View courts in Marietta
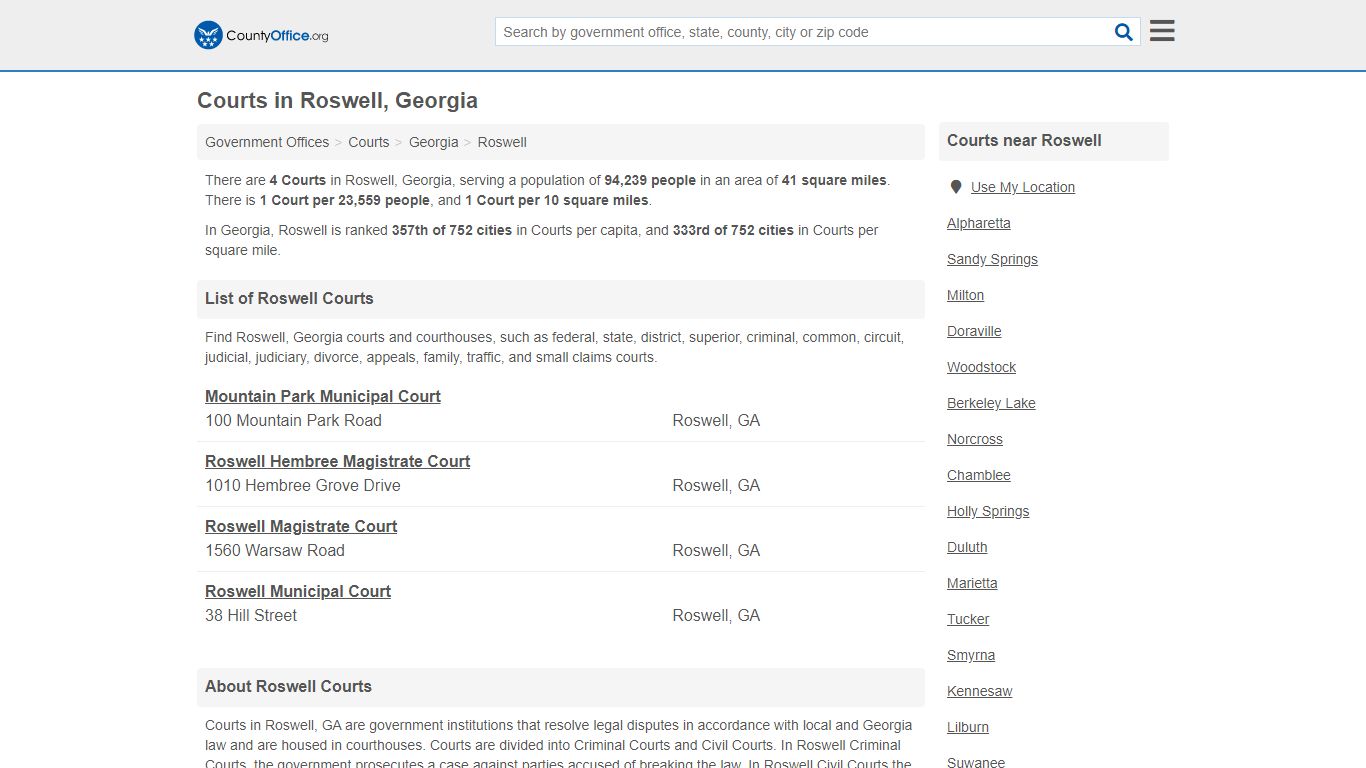 pyautogui.click(x=973, y=583)
